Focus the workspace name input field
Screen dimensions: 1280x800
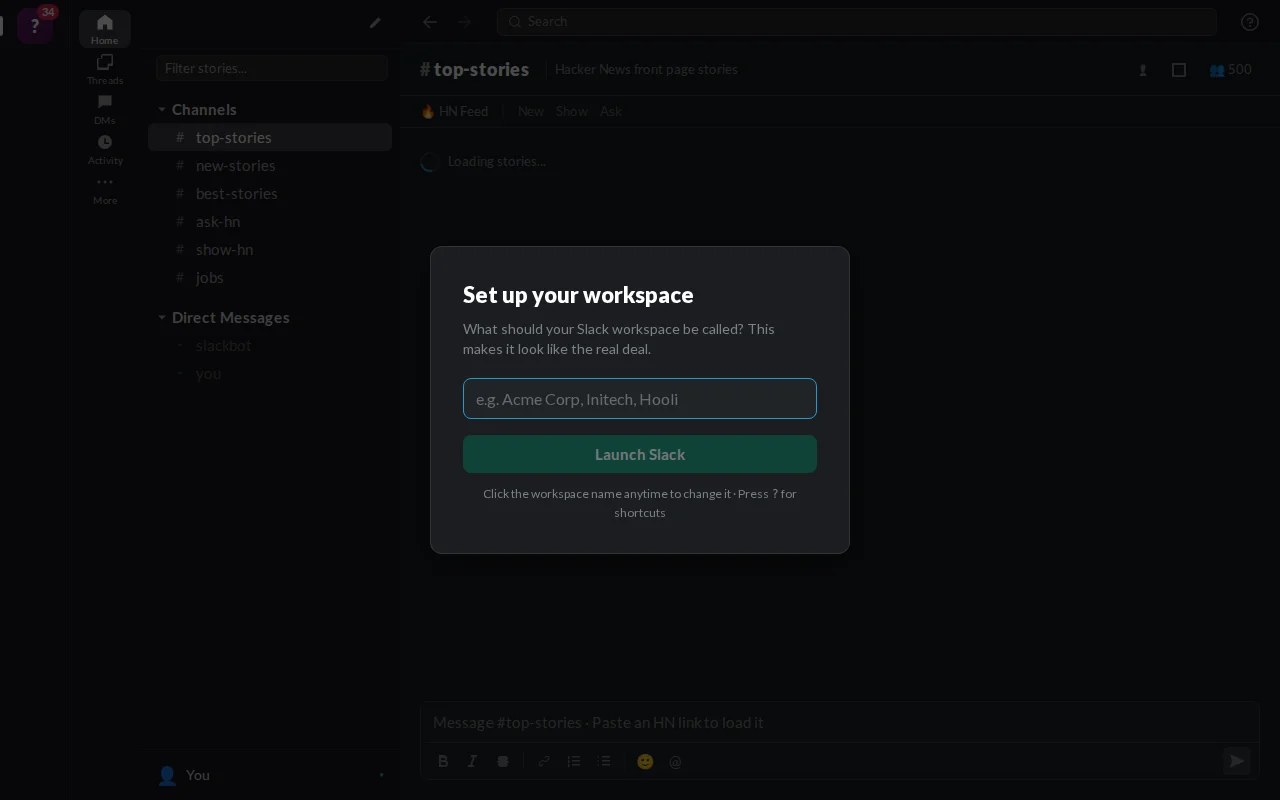pyautogui.click(x=640, y=398)
